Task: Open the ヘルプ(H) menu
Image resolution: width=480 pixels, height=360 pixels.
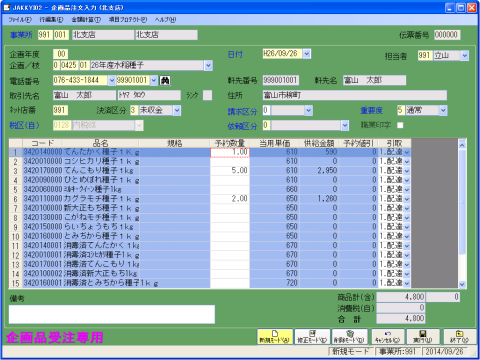Action: click(165, 20)
